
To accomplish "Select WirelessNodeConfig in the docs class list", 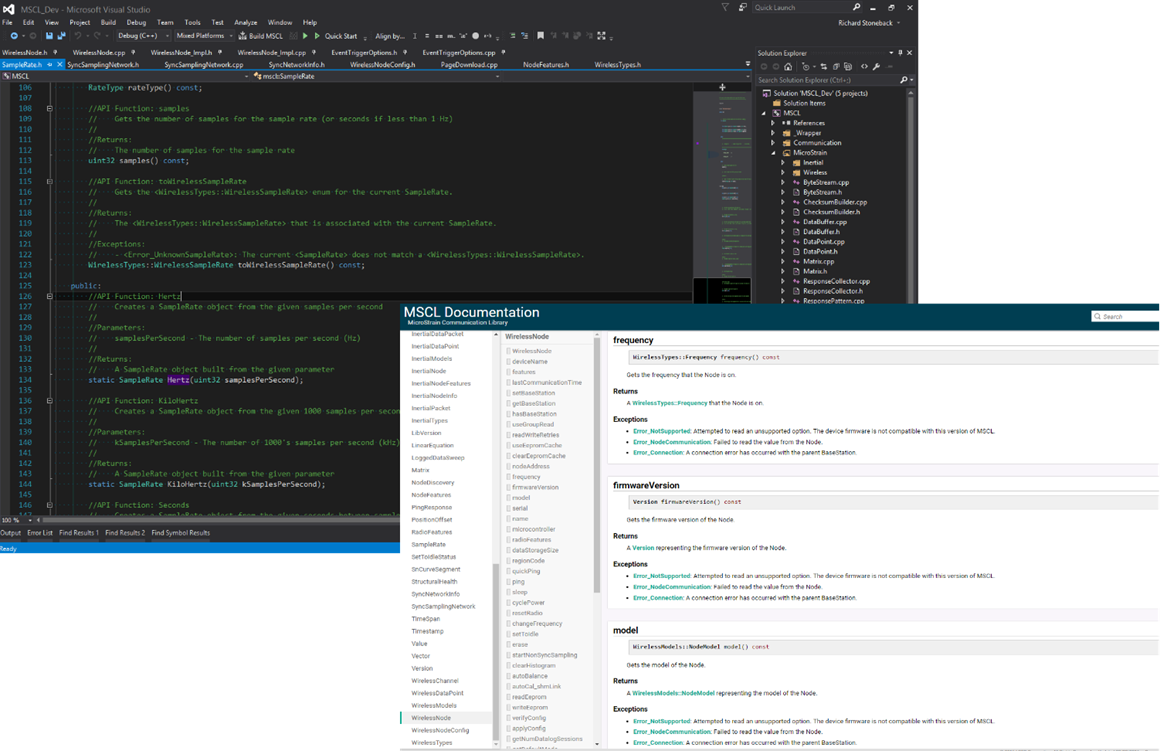I will pyautogui.click(x=440, y=730).
